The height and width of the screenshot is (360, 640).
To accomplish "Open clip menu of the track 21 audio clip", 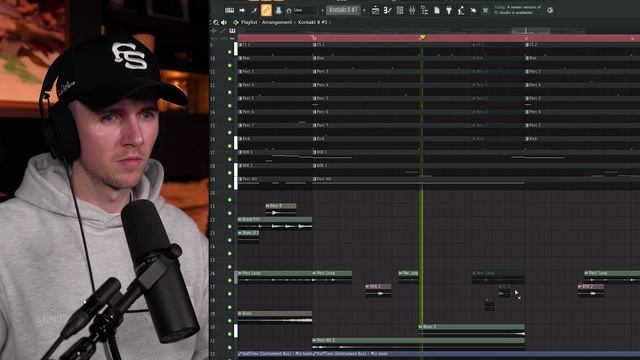I will [x=268, y=206].
